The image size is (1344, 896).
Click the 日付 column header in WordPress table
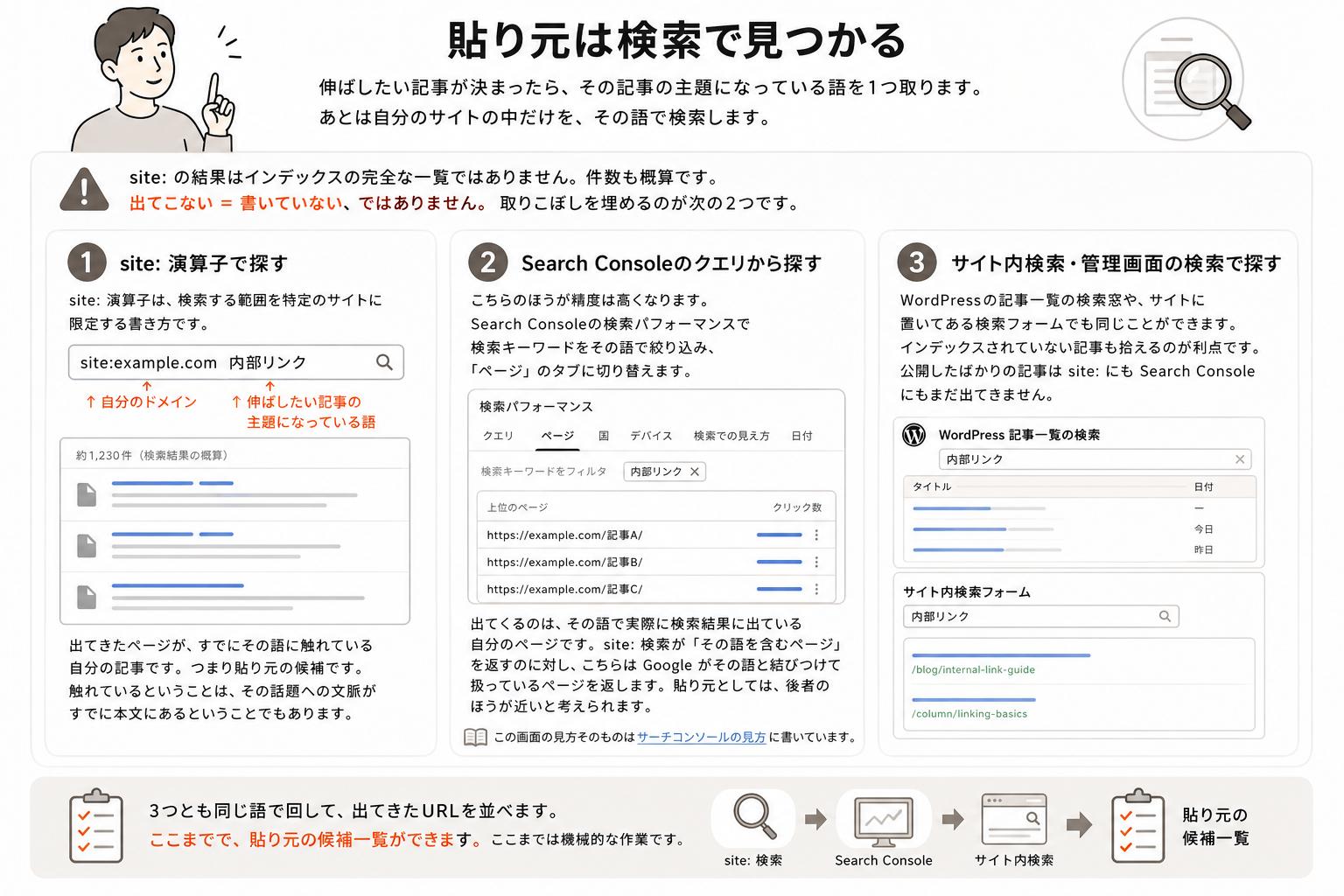tap(1203, 486)
